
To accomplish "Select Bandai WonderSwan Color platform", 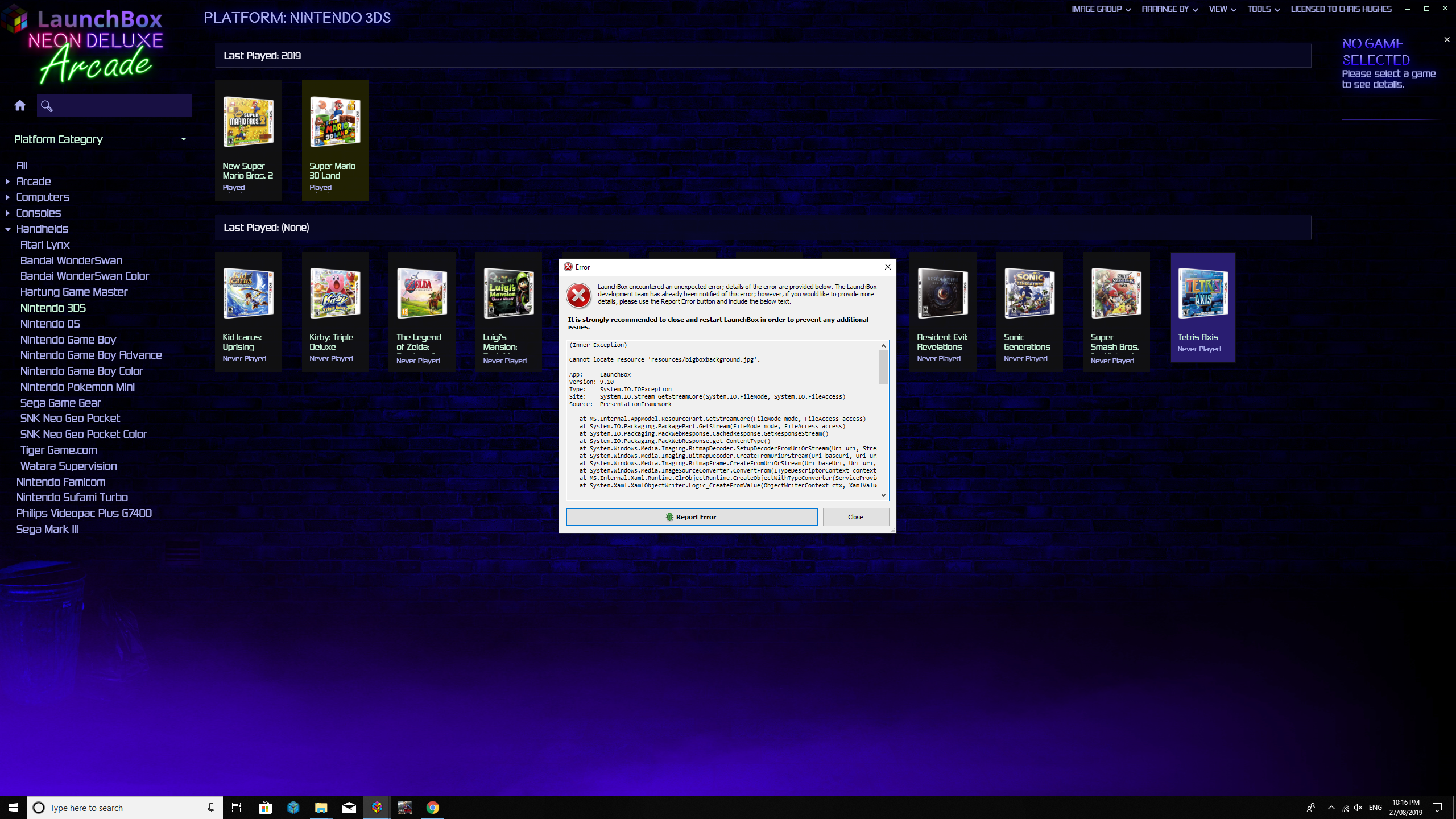I will (85, 276).
